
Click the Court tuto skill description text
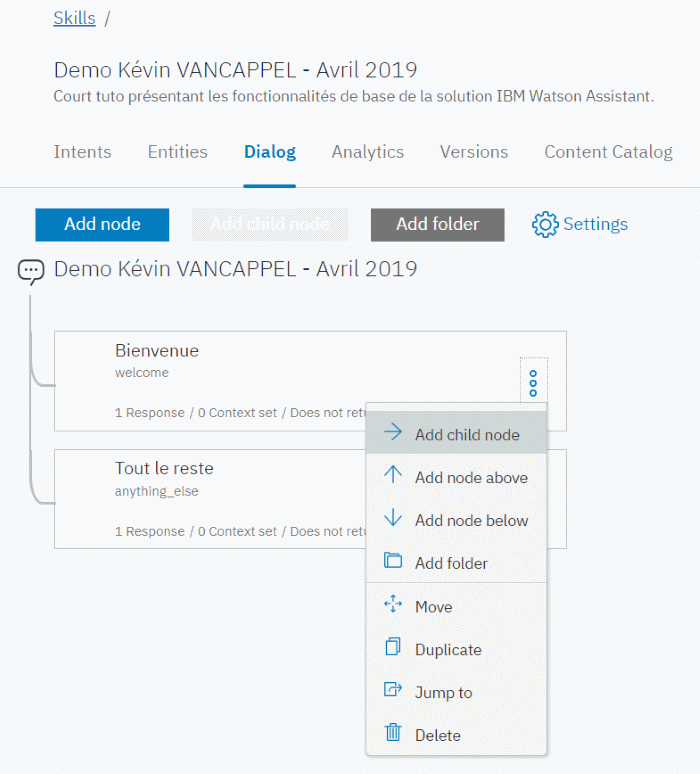pos(353,96)
